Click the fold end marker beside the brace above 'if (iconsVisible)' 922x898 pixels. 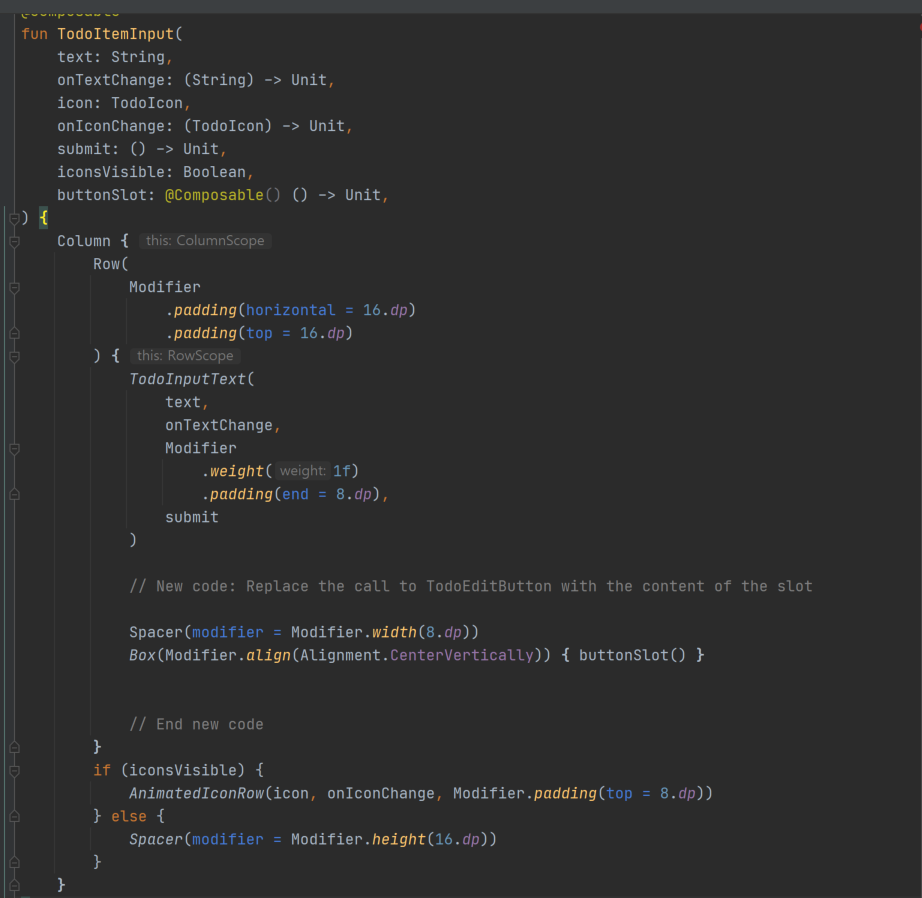(15, 747)
